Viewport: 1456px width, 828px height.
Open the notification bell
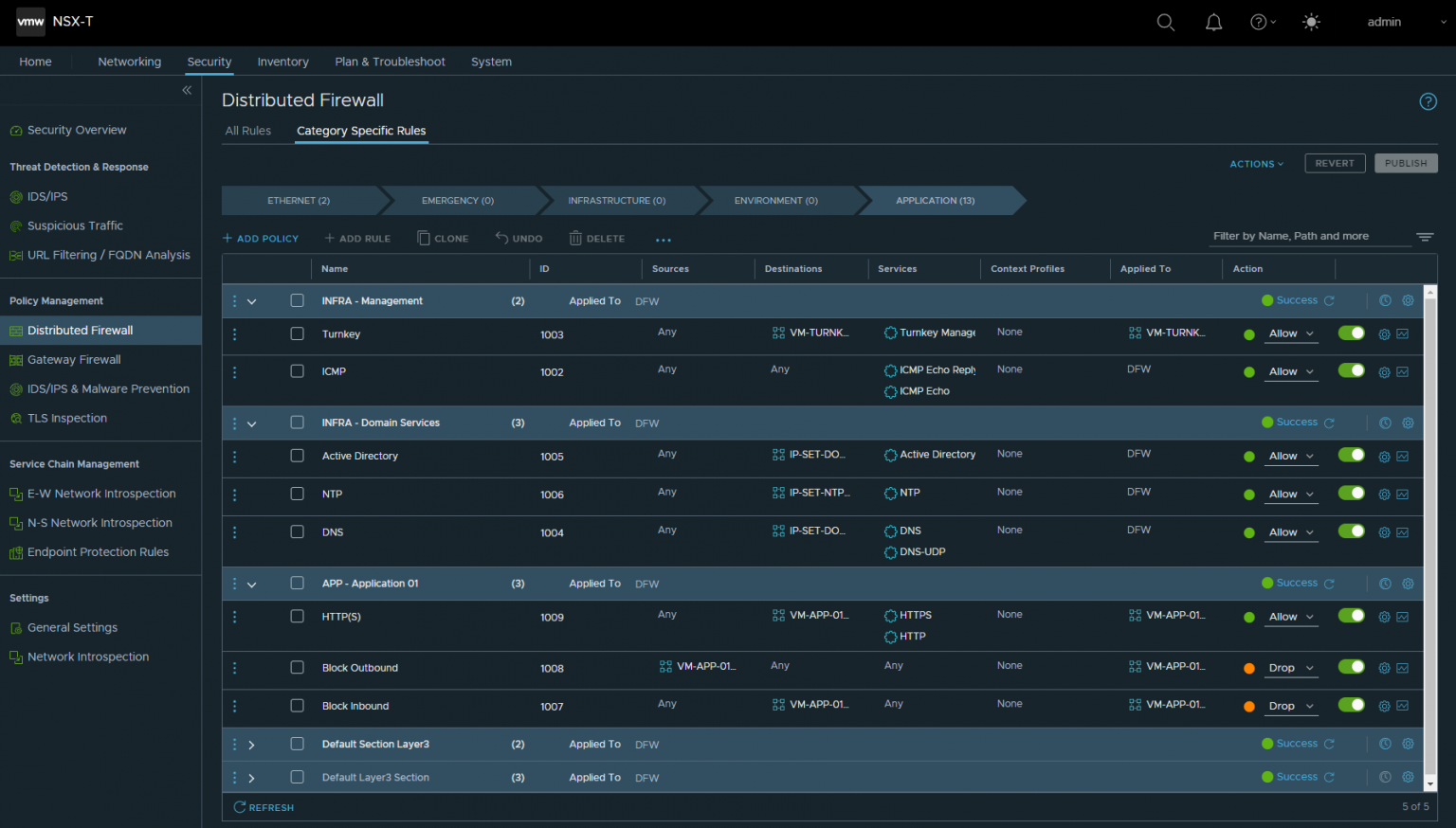[1213, 22]
